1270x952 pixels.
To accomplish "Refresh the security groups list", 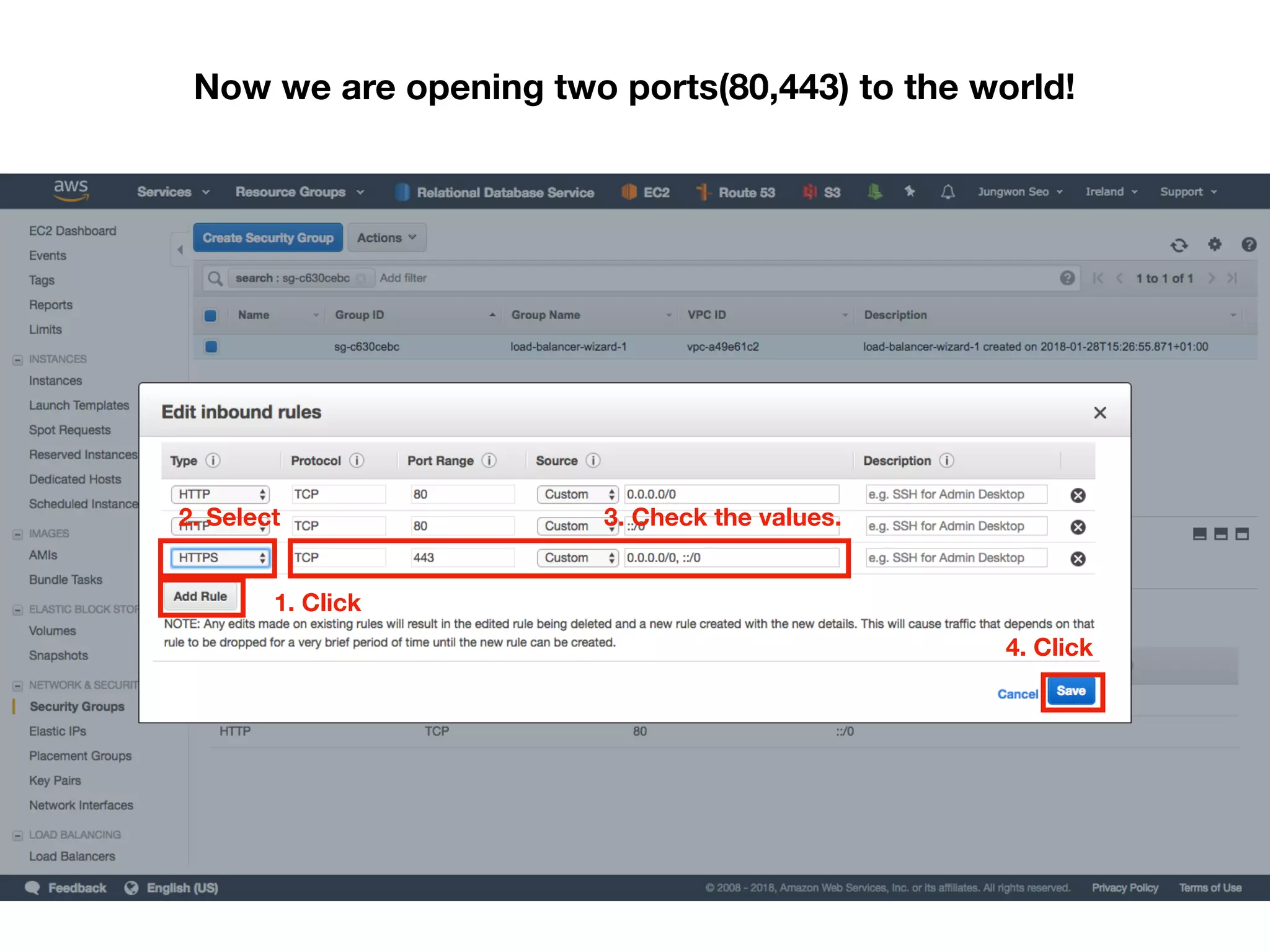I will [1179, 245].
